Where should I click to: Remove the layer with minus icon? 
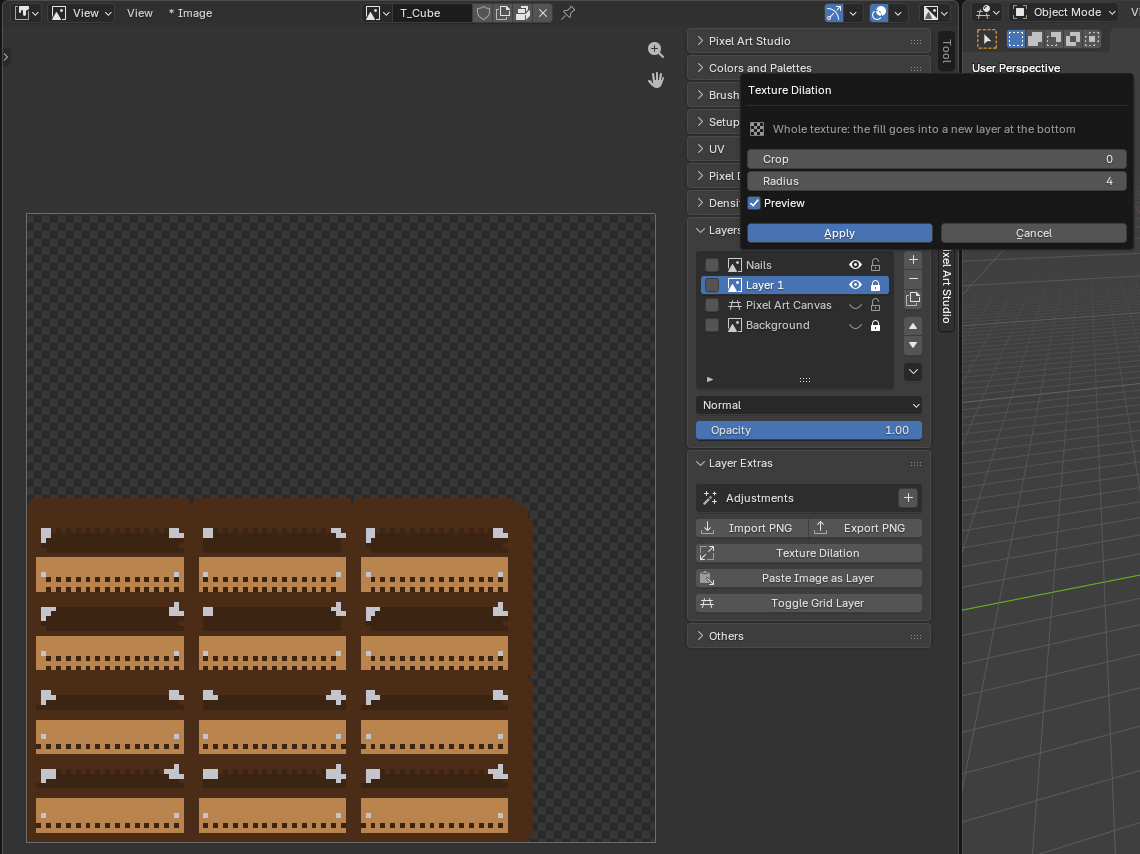(913, 279)
